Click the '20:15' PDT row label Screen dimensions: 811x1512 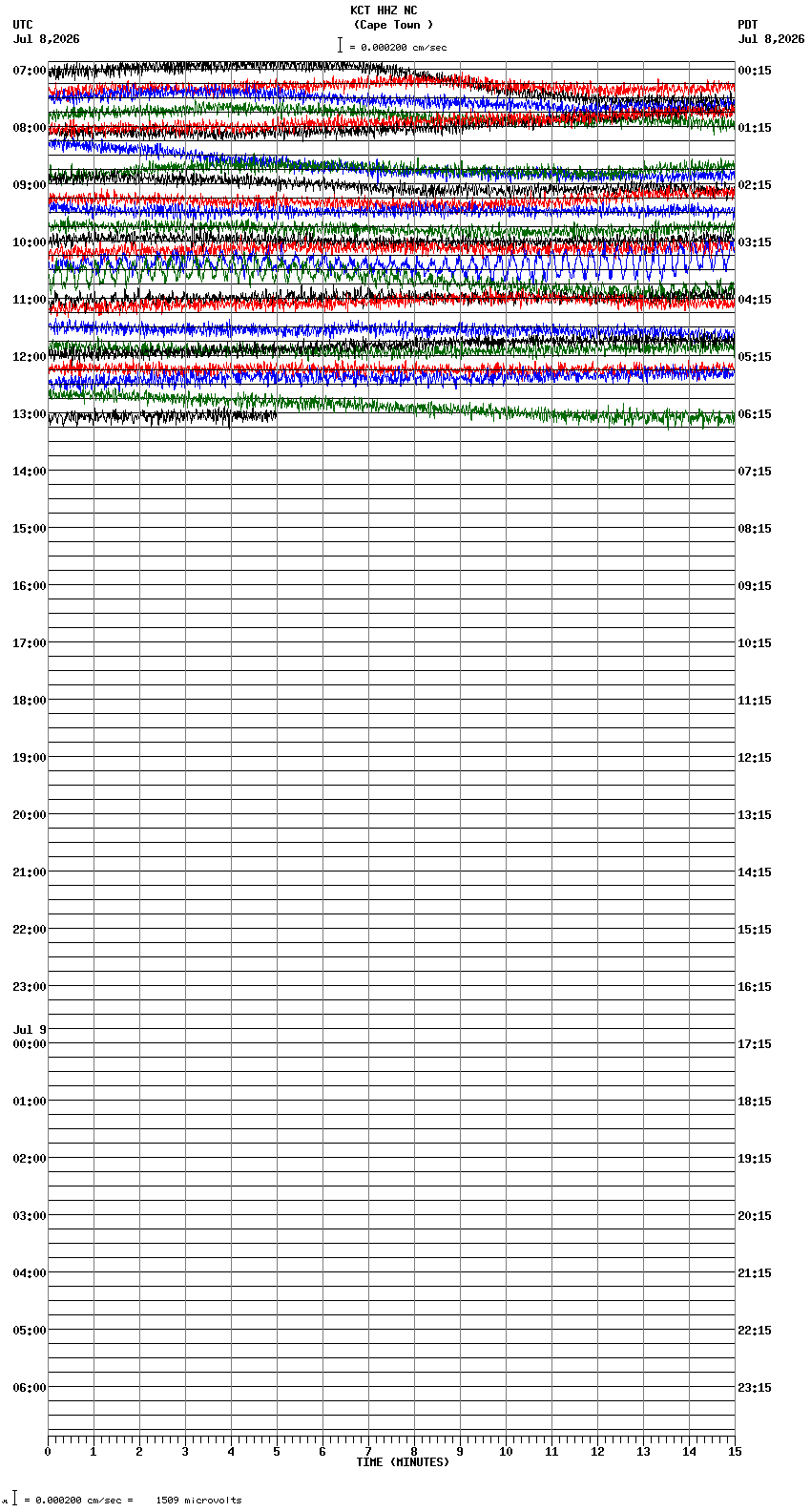pyautogui.click(x=755, y=1216)
